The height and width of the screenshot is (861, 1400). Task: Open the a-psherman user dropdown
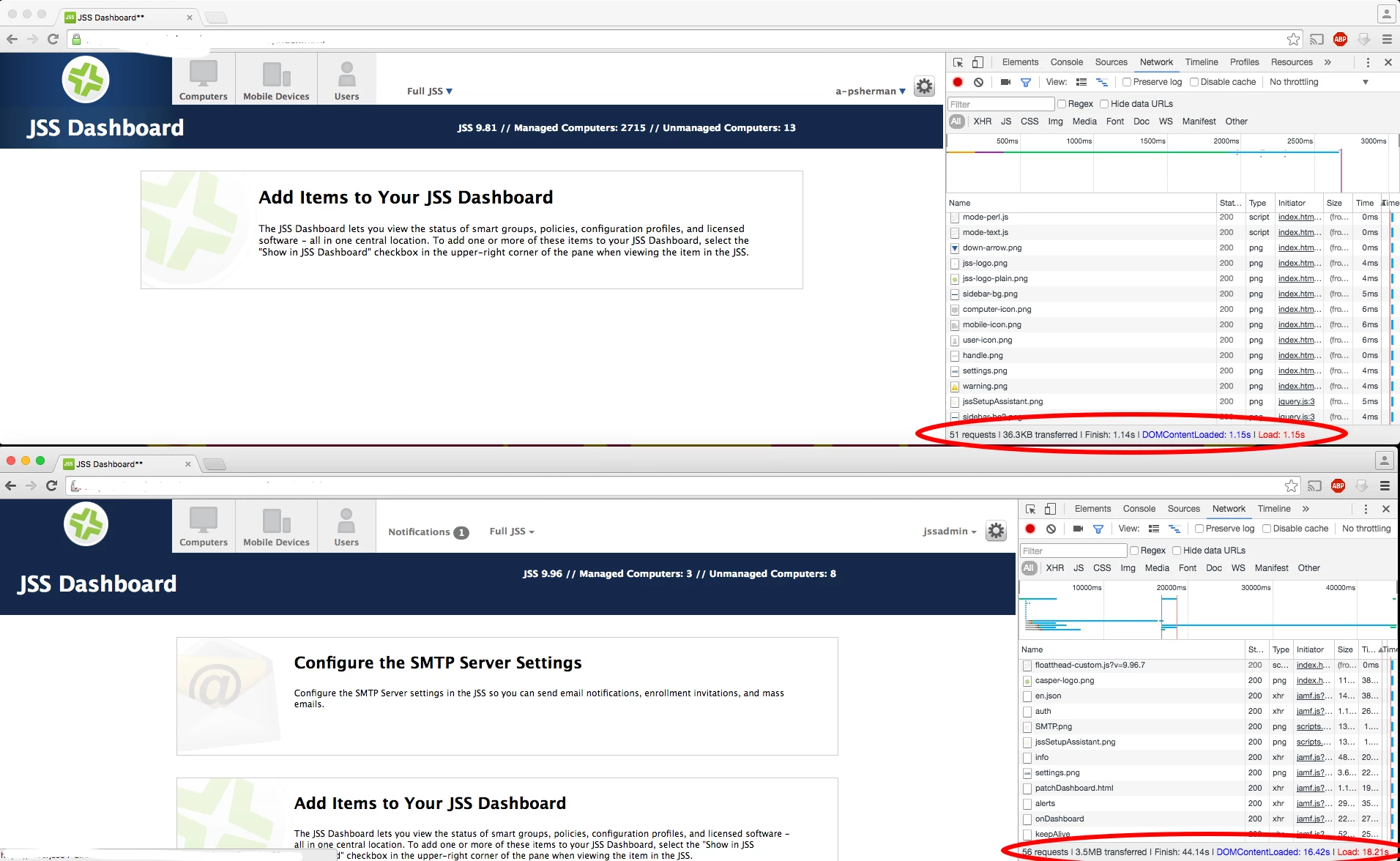coord(871,91)
